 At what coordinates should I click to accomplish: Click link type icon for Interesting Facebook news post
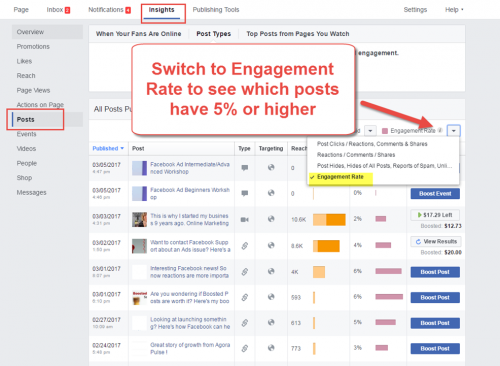coord(245,272)
